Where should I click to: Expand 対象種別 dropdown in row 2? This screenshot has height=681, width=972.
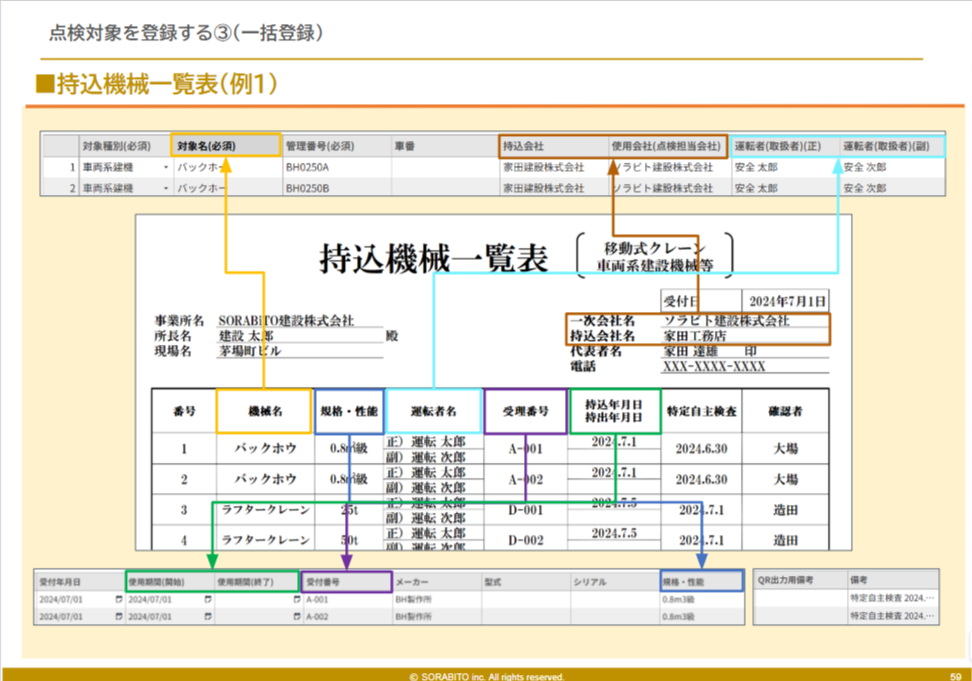click(x=165, y=187)
